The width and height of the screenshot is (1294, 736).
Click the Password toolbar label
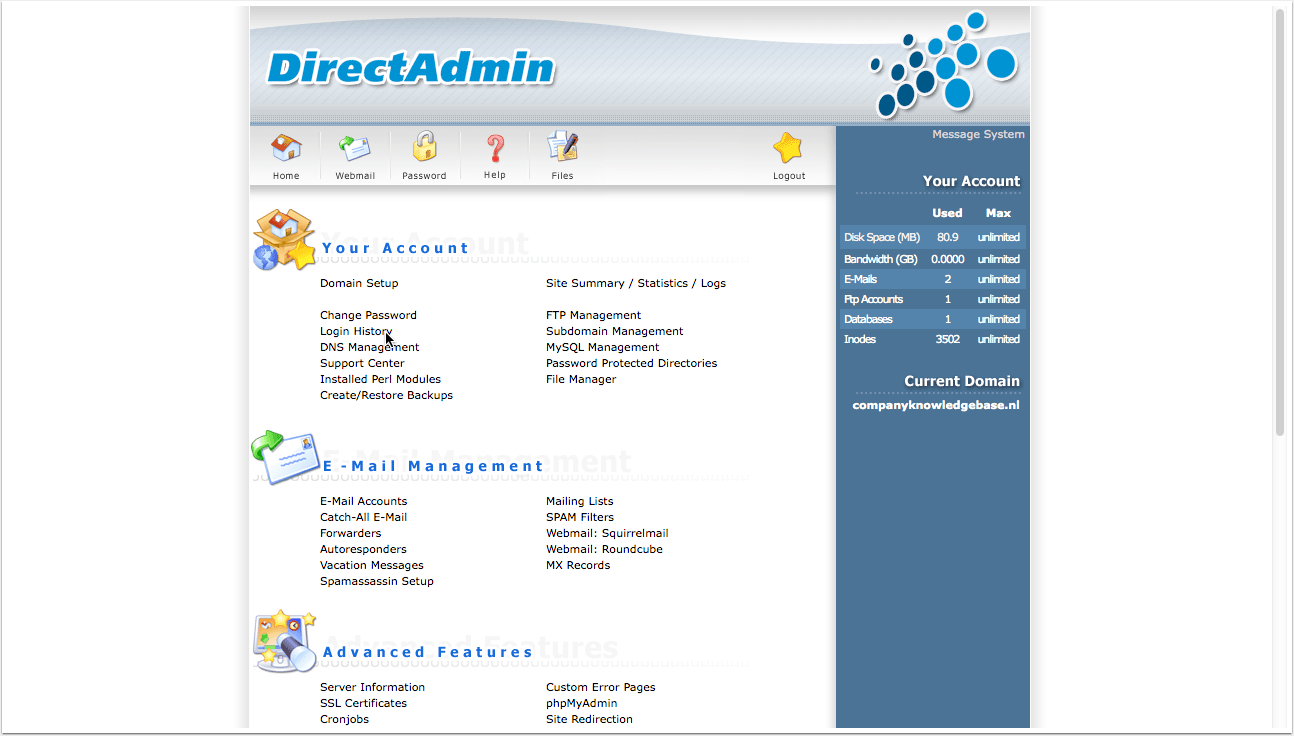click(424, 176)
